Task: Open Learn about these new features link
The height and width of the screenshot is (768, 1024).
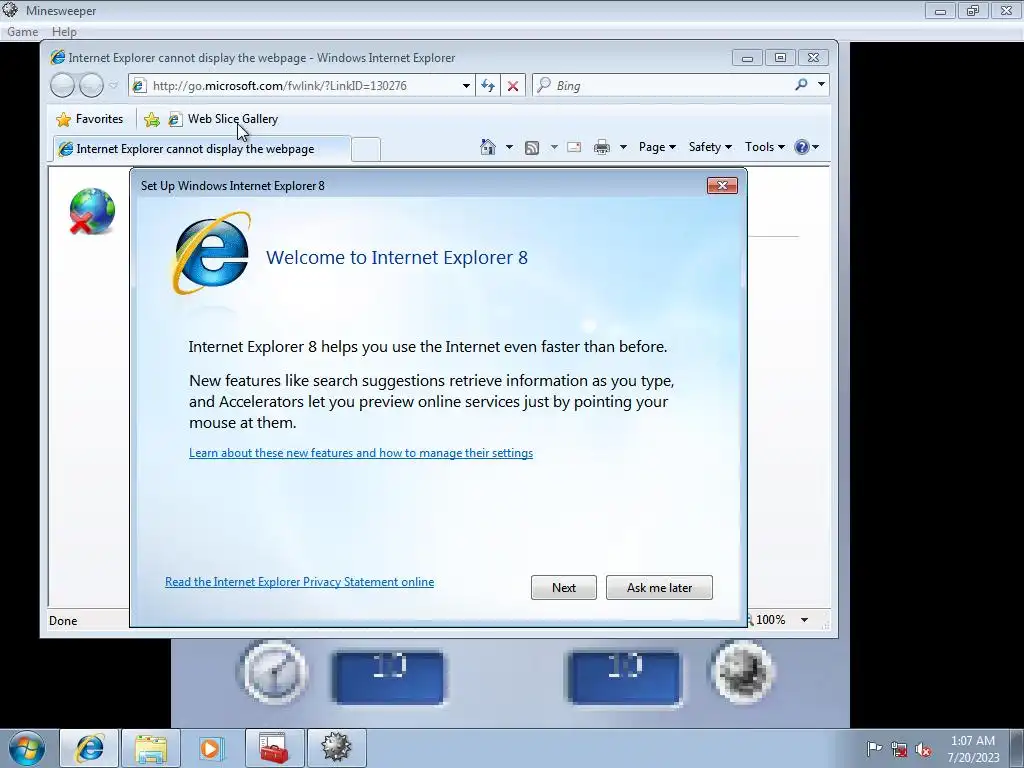Action: (x=360, y=453)
